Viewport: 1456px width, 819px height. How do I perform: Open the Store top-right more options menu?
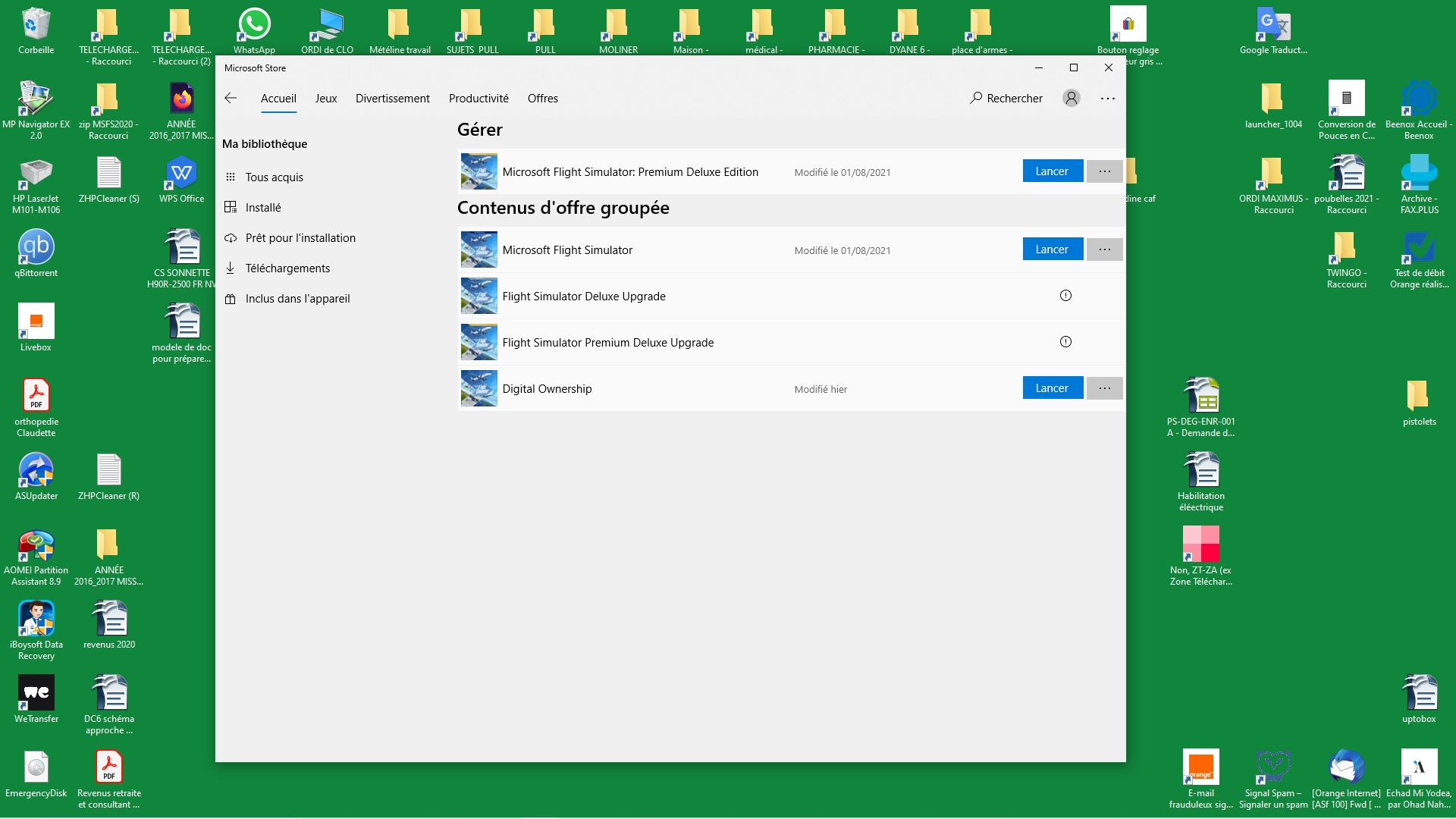point(1108,98)
